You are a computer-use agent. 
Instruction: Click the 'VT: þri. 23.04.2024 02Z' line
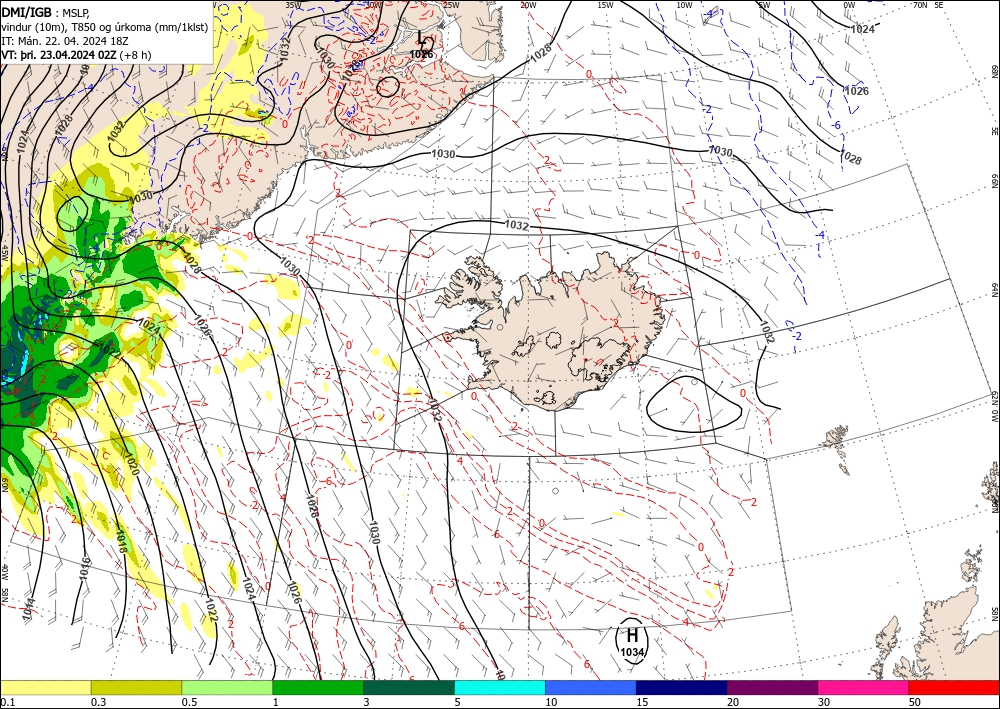pos(59,55)
